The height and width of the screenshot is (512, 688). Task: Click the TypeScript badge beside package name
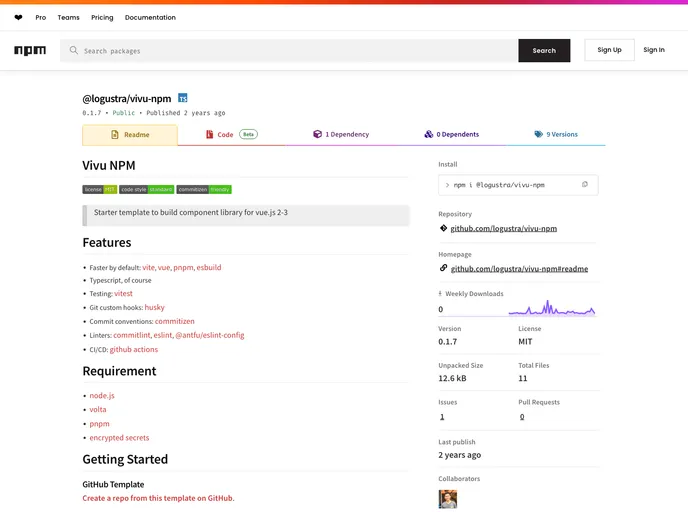[183, 98]
